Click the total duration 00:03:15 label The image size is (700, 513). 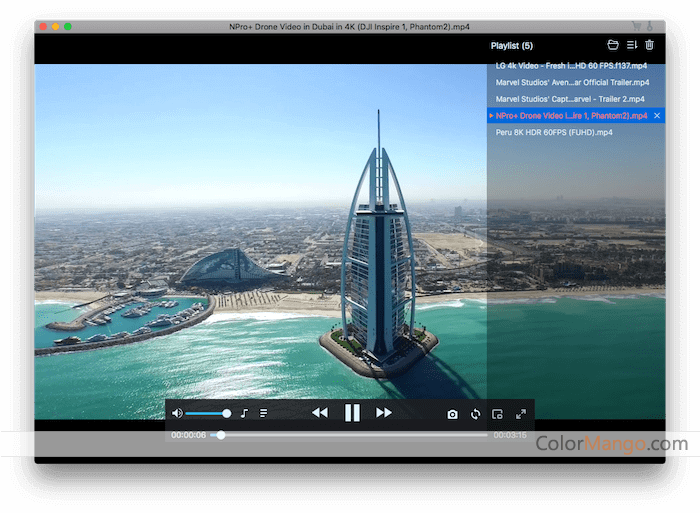(x=510, y=435)
